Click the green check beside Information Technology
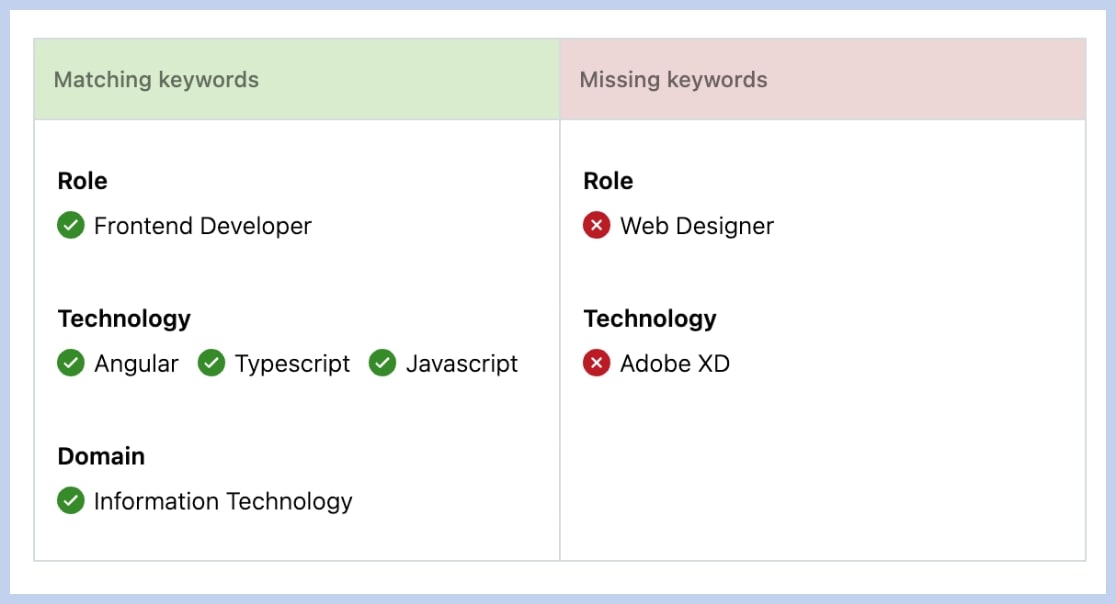1116x604 pixels. pyautogui.click(x=71, y=500)
